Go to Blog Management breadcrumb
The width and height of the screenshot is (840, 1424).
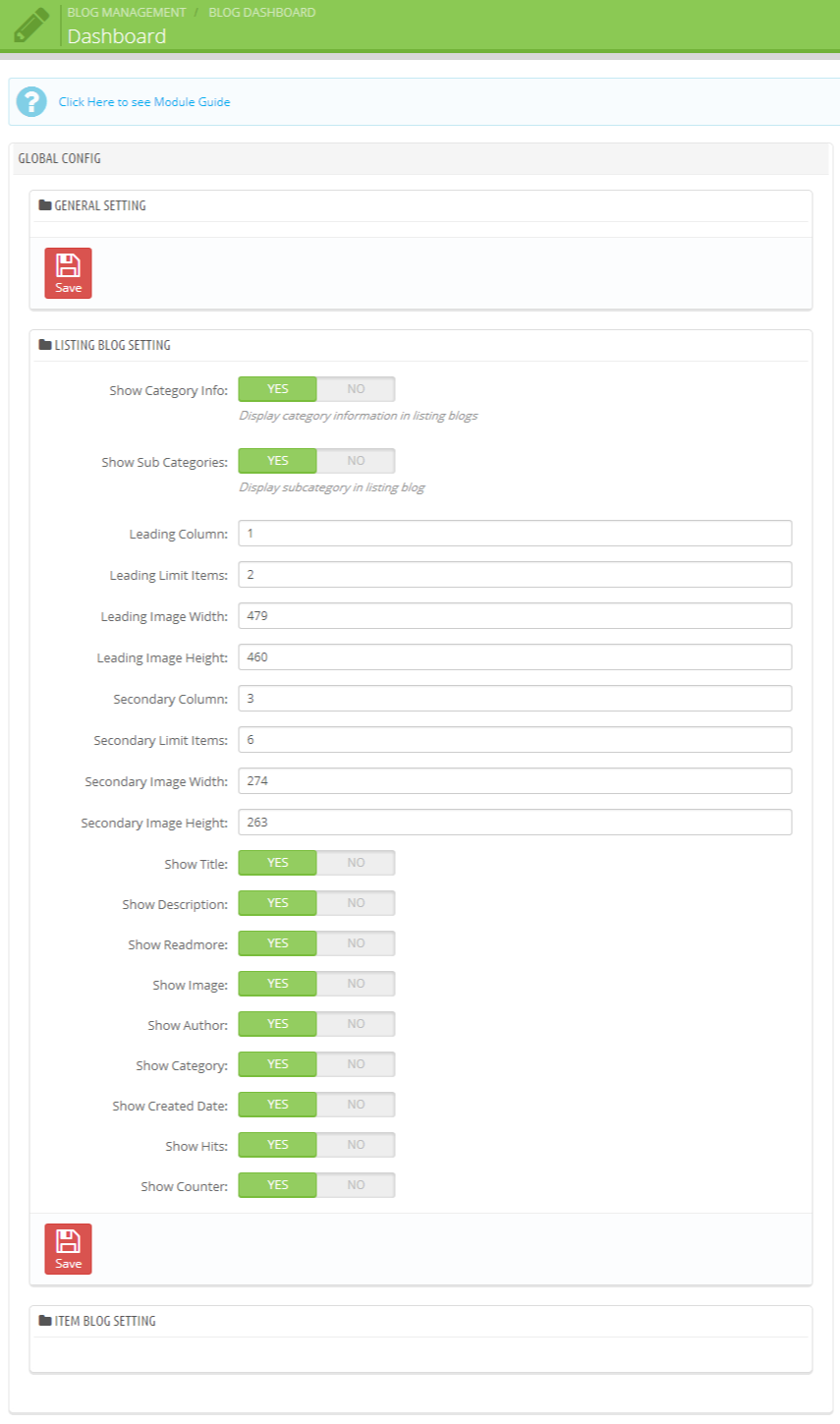tap(127, 13)
